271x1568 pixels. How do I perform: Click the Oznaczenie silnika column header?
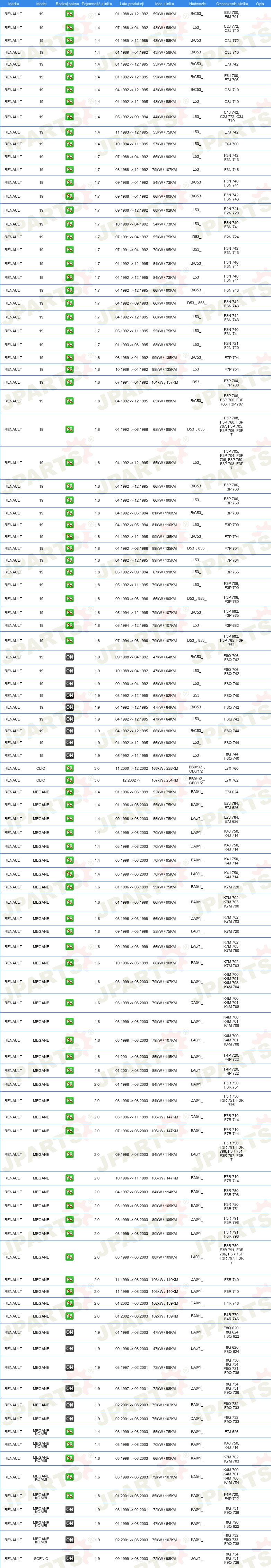click(x=232, y=4)
